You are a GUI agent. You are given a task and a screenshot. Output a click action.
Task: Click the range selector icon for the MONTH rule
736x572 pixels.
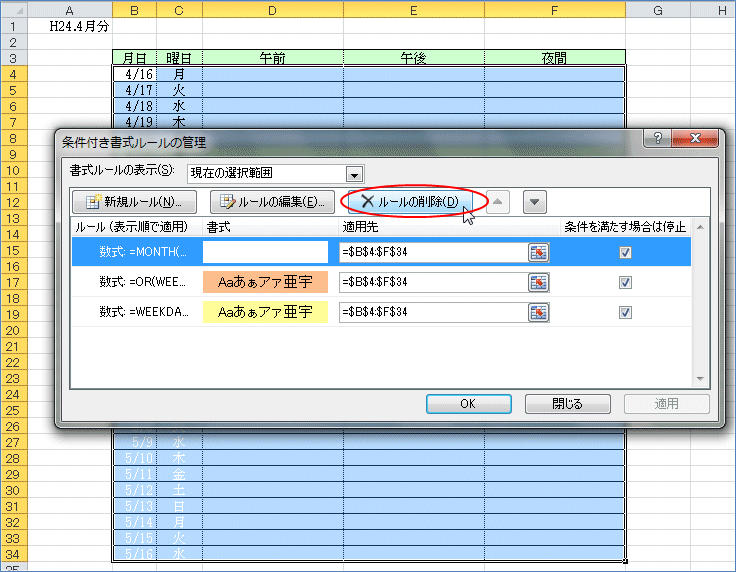pyautogui.click(x=538, y=252)
